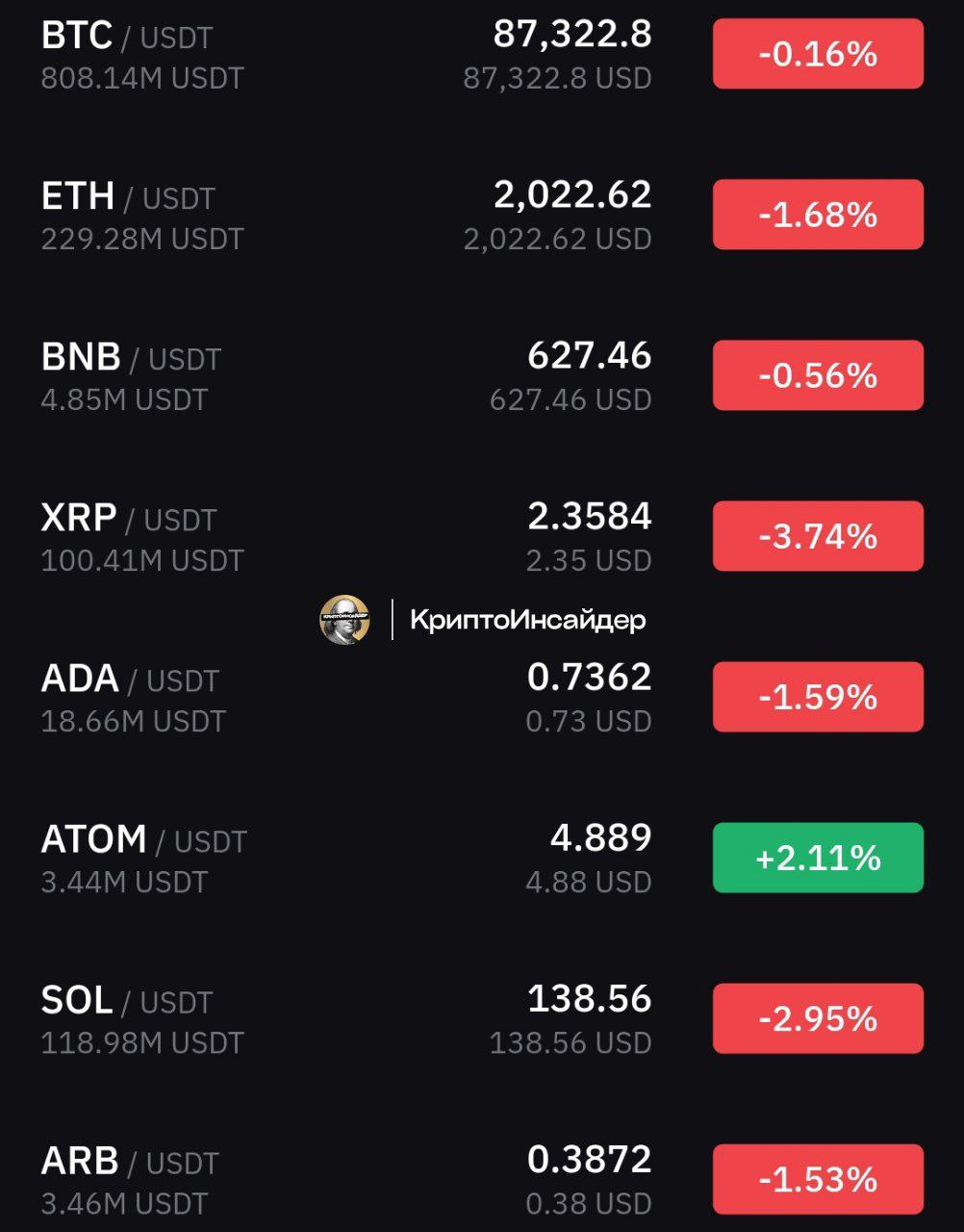Tap the green +2.11% ATOM badge
The height and width of the screenshot is (1232, 964).
(x=818, y=858)
